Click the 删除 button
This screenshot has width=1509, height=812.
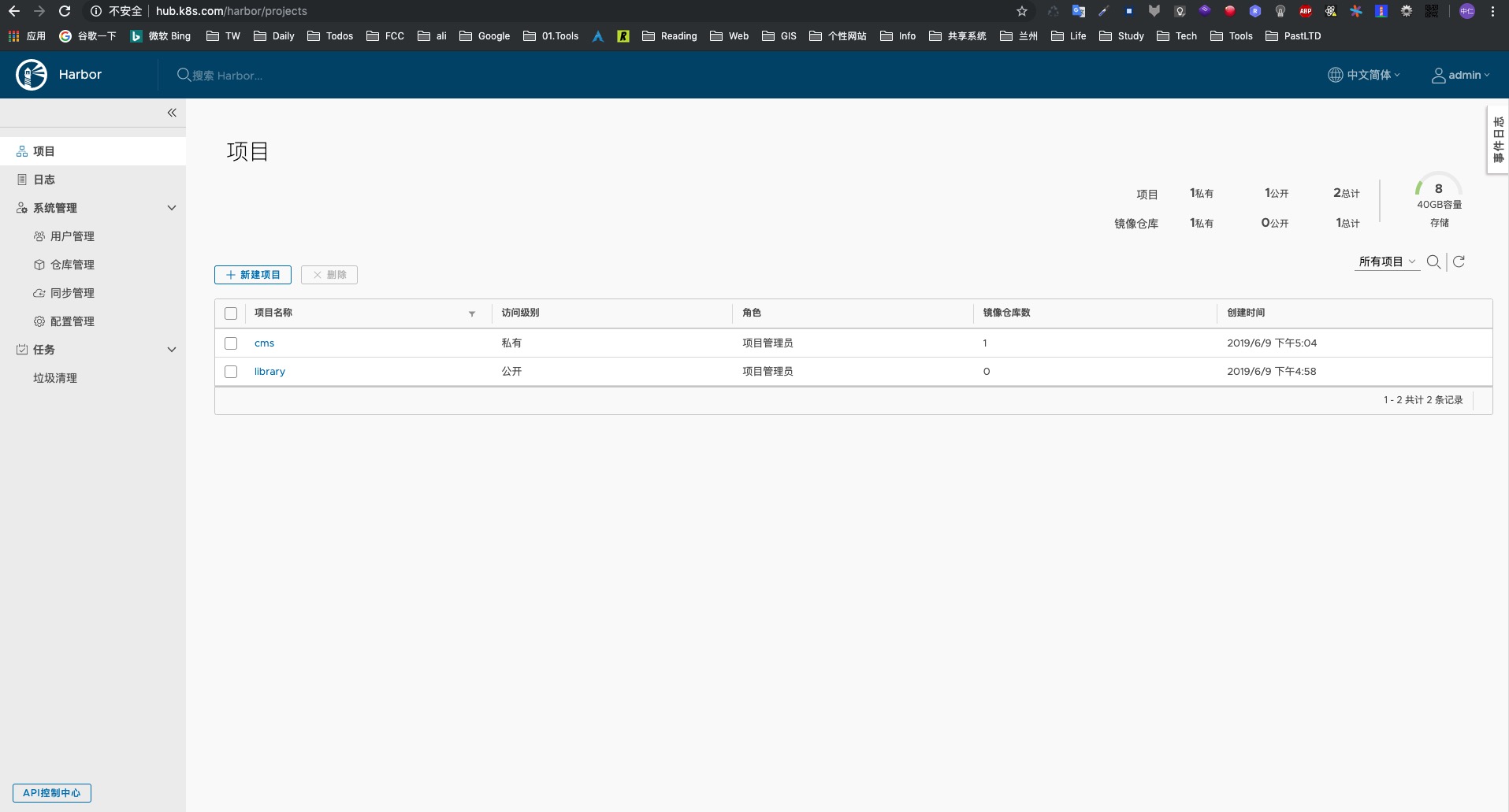329,275
